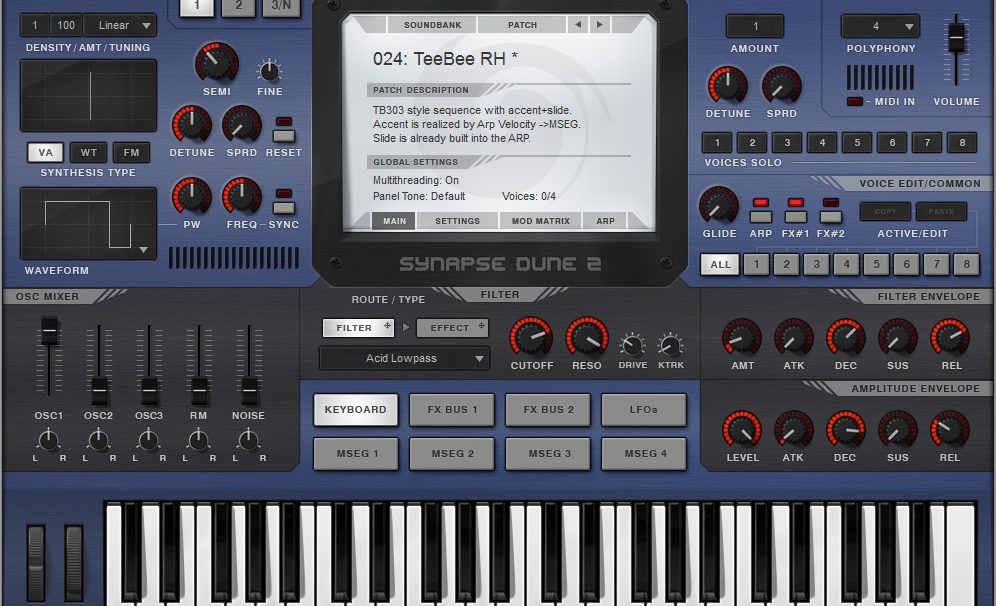Screen dimensions: 996x606
Task: Open the Linear tuning dropdown
Action: (120, 25)
